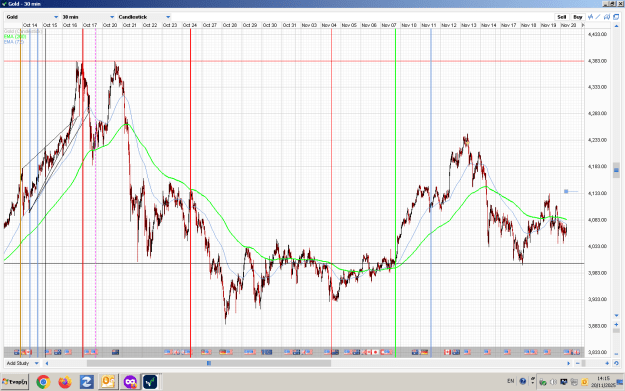Click the horizontal time scrollbar thumb
Image resolution: width=625 pixels, height=391 pixels.
(209, 363)
